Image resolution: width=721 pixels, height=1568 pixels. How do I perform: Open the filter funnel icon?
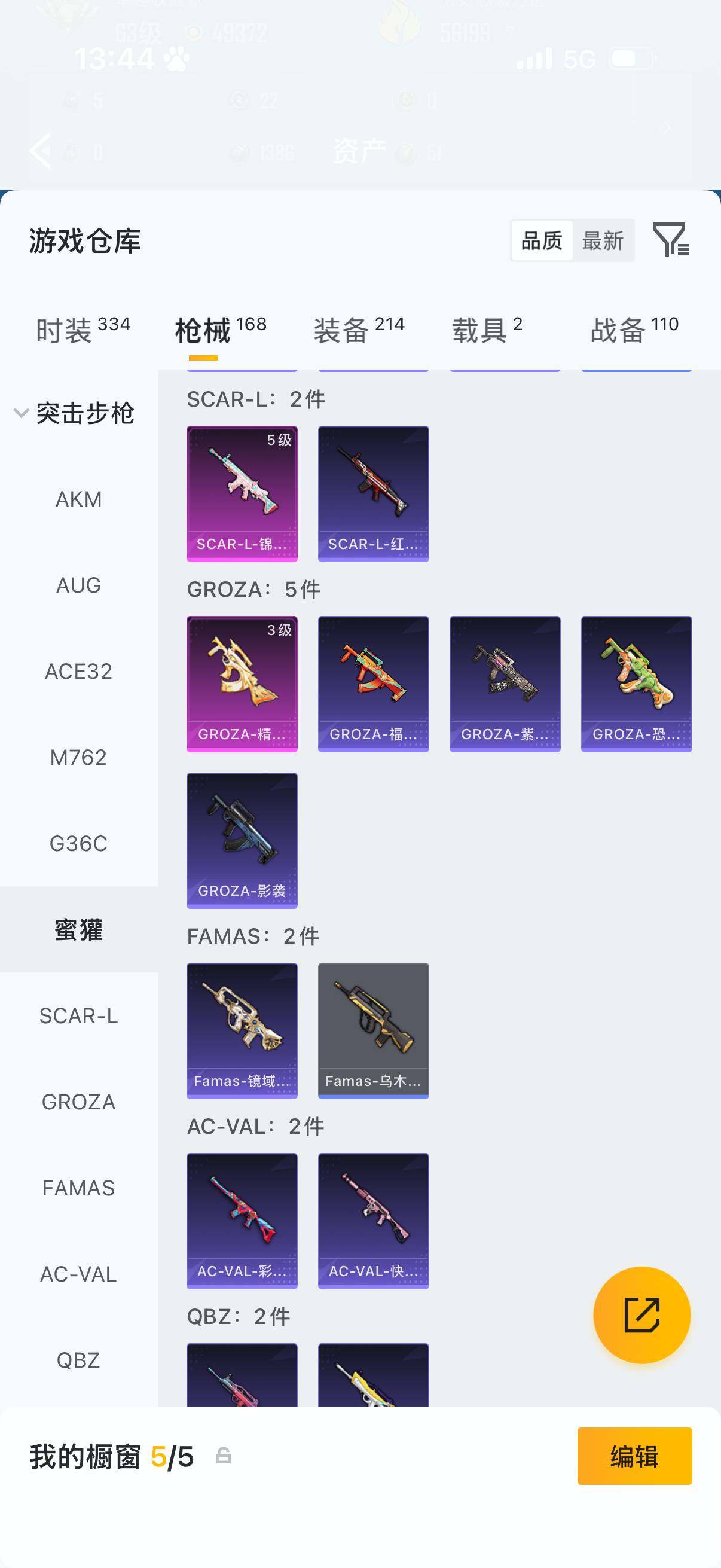pos(671,239)
